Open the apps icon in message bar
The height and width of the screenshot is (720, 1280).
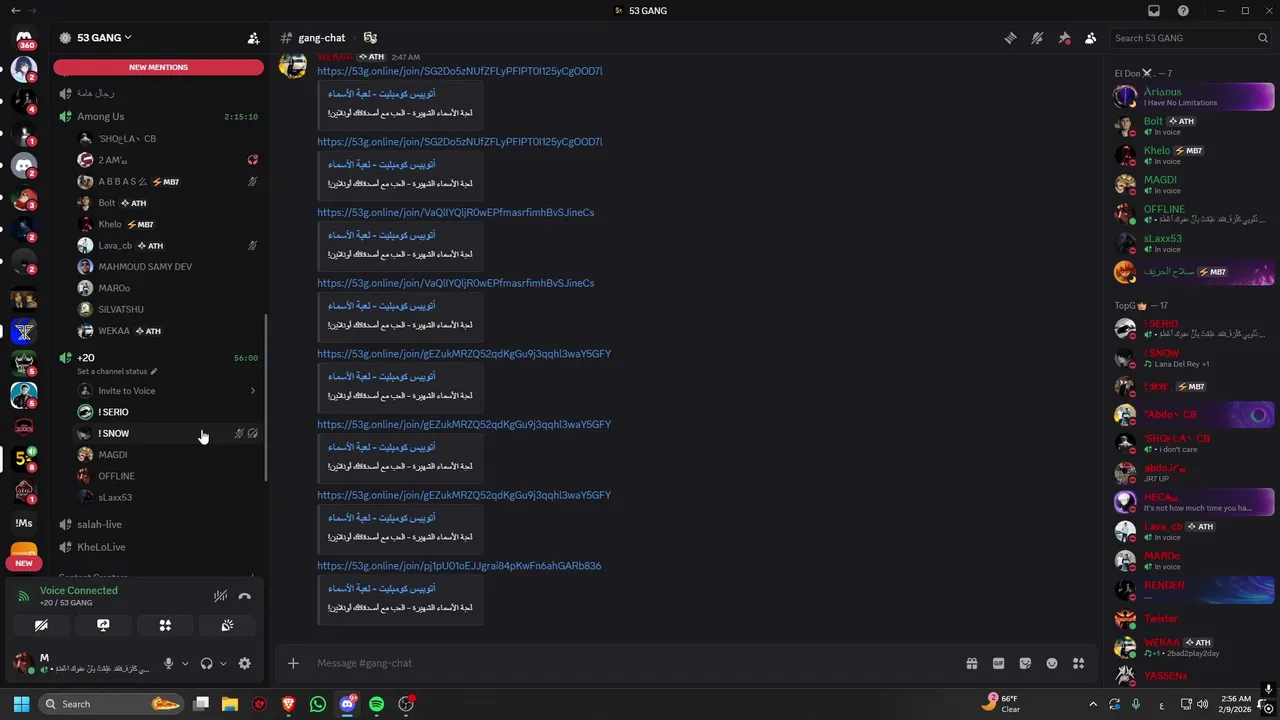click(x=1078, y=663)
